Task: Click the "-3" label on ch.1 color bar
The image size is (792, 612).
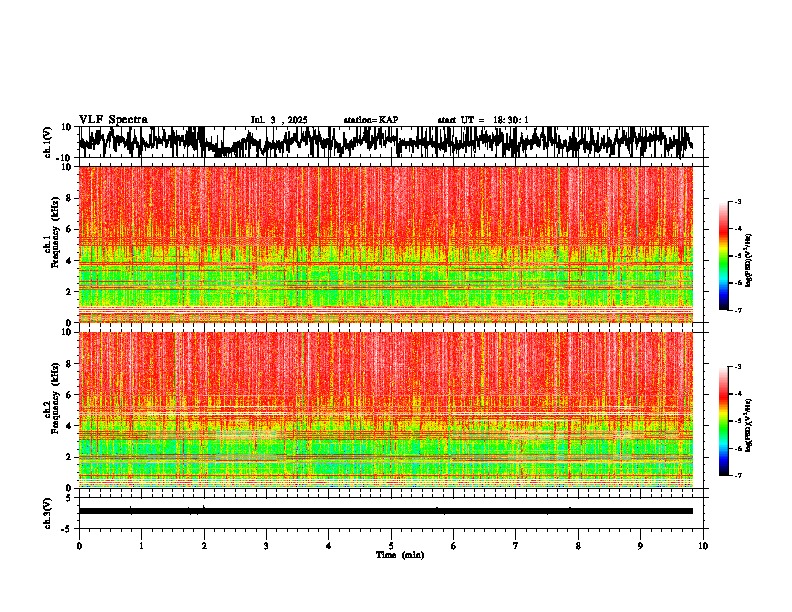Action: 738,202
